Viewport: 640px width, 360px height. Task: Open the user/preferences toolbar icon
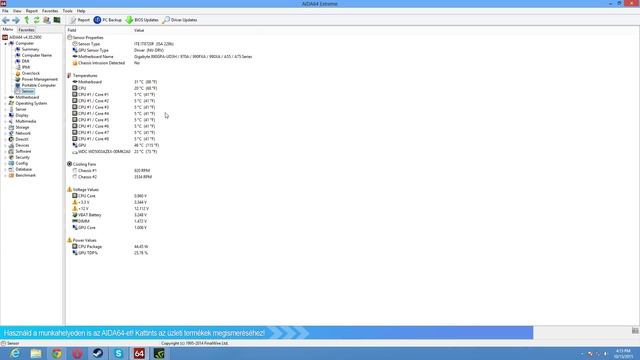[x=47, y=20]
